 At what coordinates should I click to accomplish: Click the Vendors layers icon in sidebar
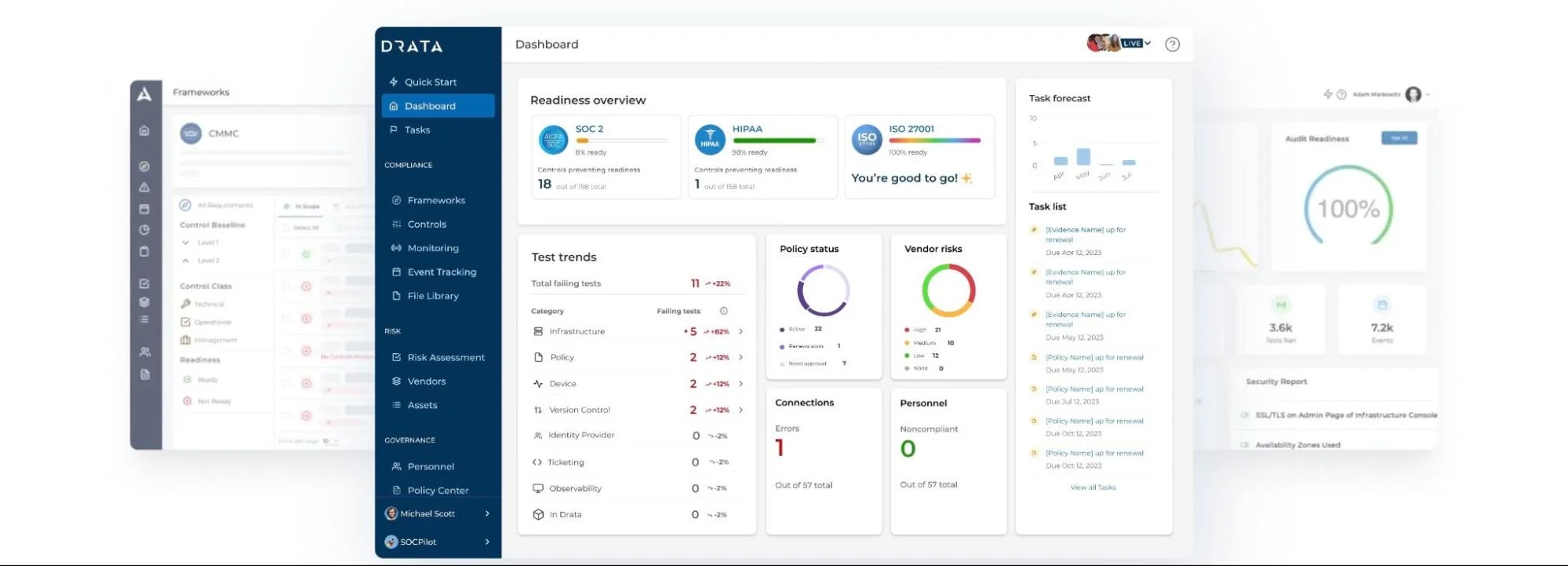pyautogui.click(x=396, y=382)
